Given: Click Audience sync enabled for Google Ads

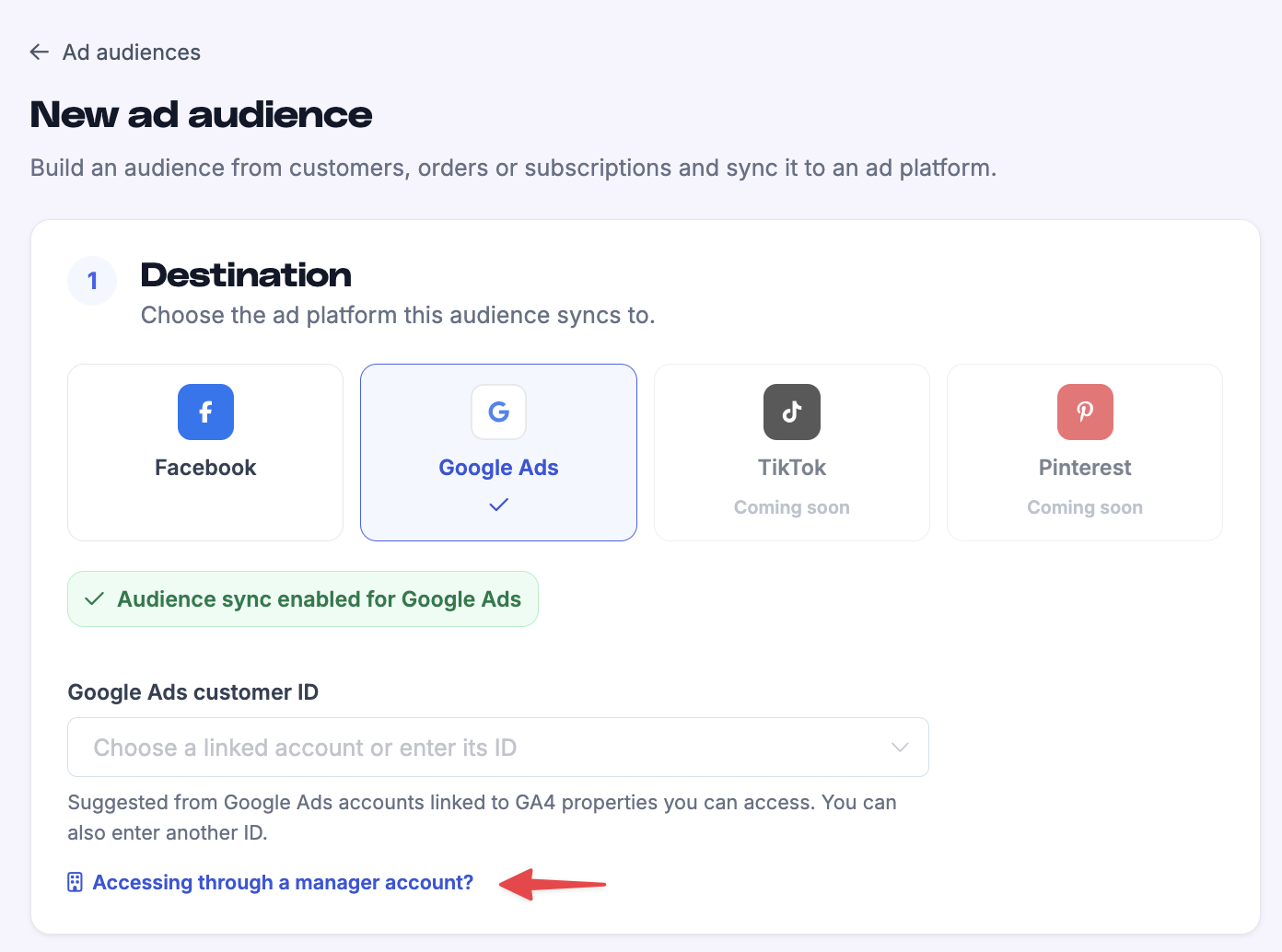Looking at the screenshot, I should 319,599.
